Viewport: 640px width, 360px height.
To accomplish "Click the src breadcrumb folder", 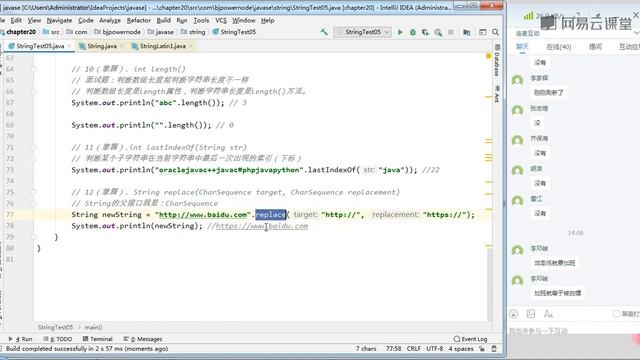I will (51, 32).
